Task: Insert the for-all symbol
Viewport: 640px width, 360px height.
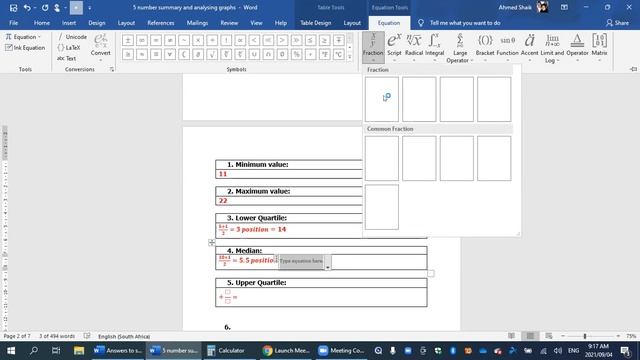Action: [x=170, y=54]
